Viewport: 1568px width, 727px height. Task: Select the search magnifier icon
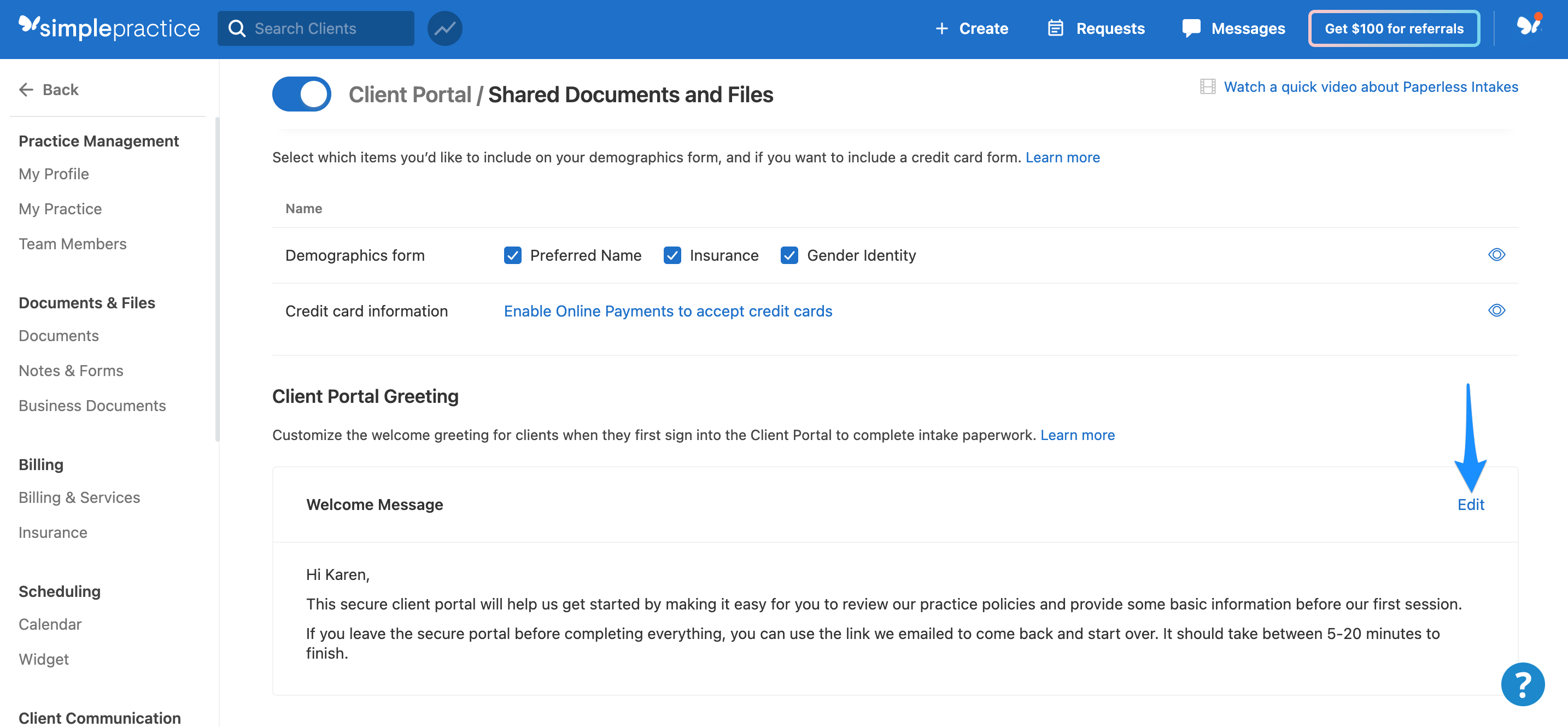[x=237, y=27]
